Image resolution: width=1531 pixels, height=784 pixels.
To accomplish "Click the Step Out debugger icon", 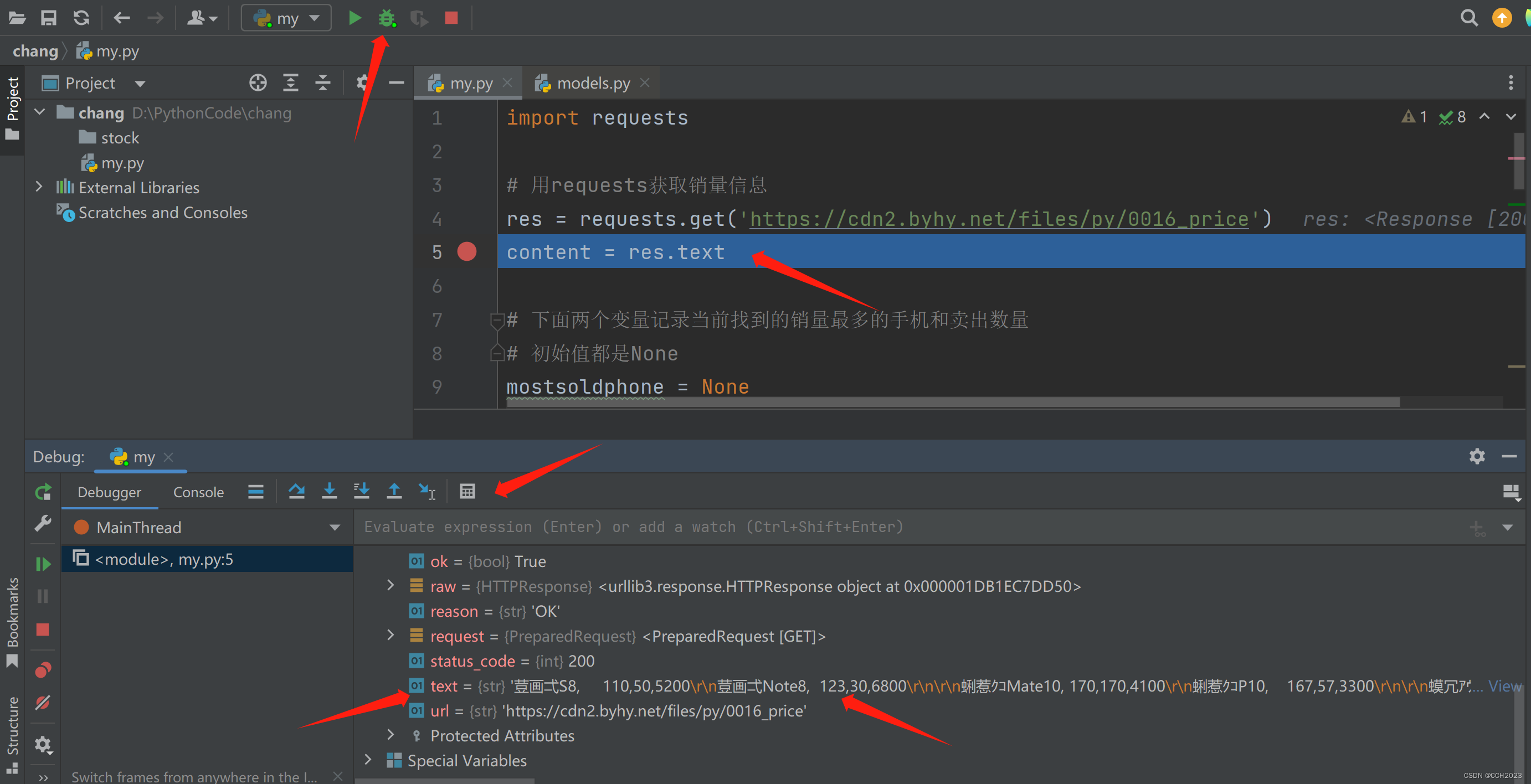I will (394, 491).
